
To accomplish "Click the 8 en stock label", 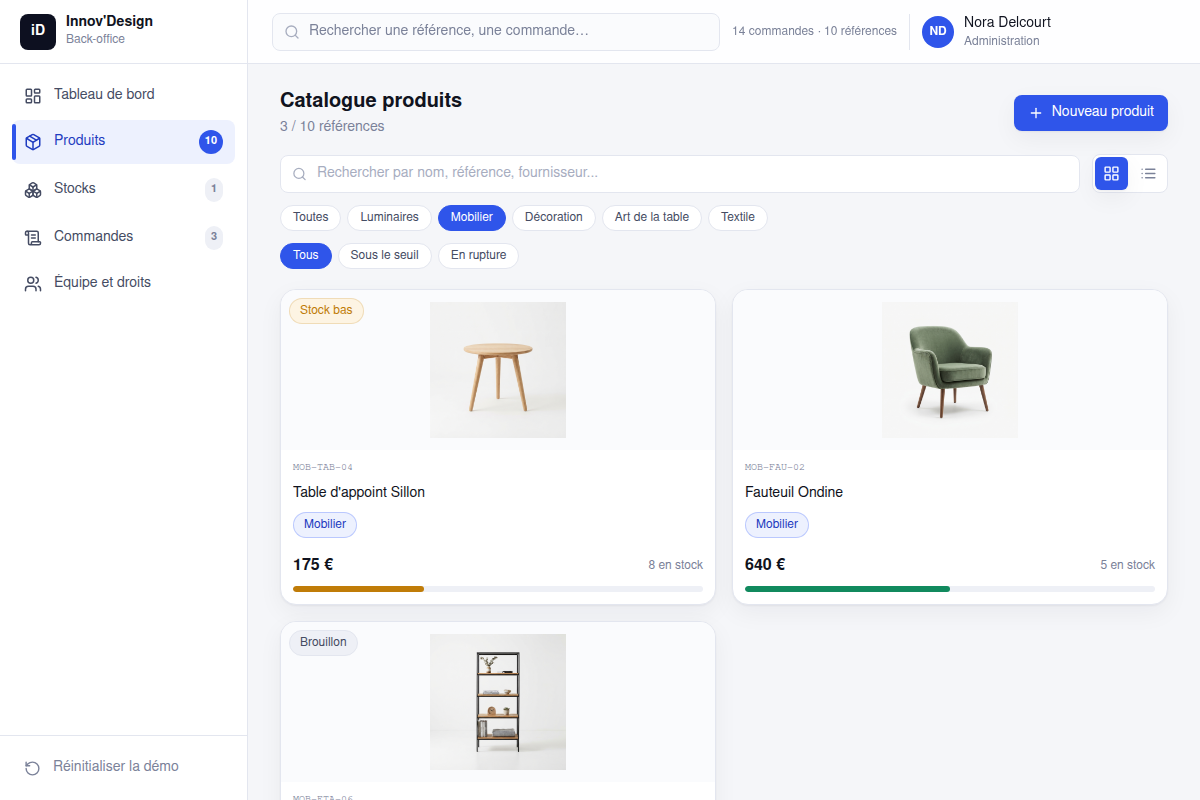I will click(x=676, y=565).
